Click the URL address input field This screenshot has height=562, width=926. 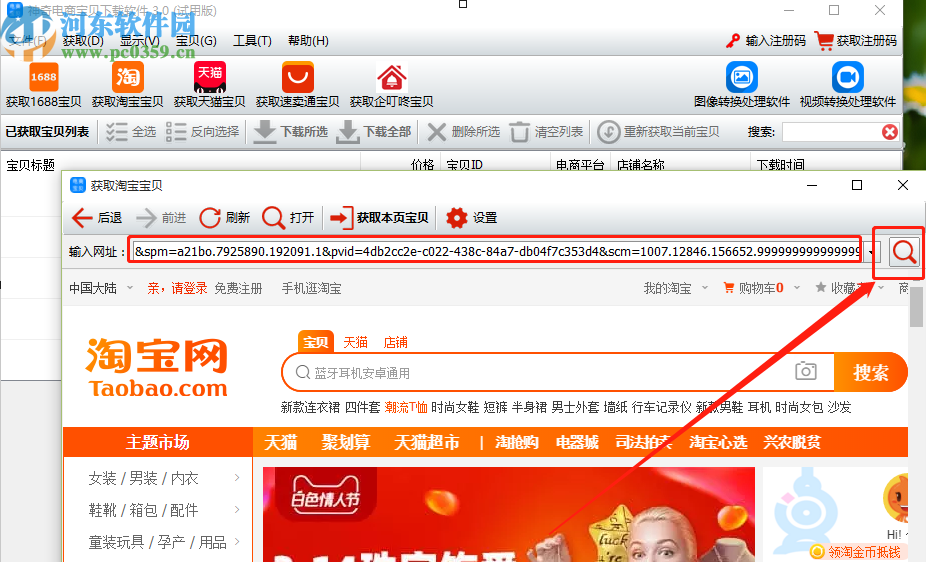tap(496, 251)
